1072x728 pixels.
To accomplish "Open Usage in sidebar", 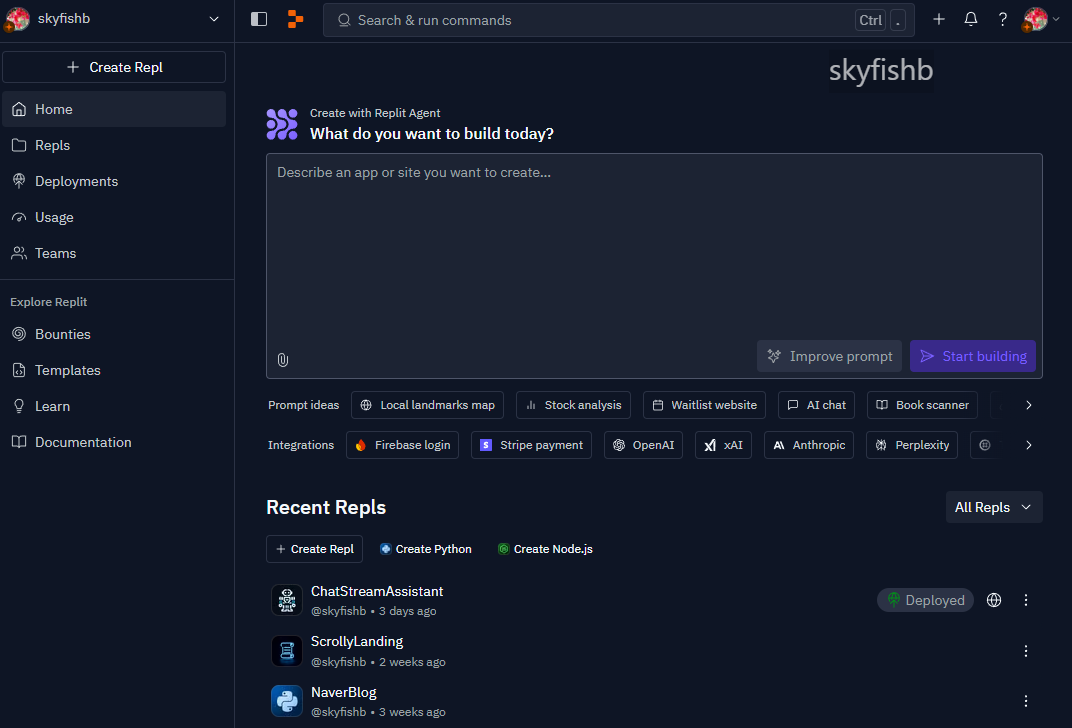I will [113, 217].
